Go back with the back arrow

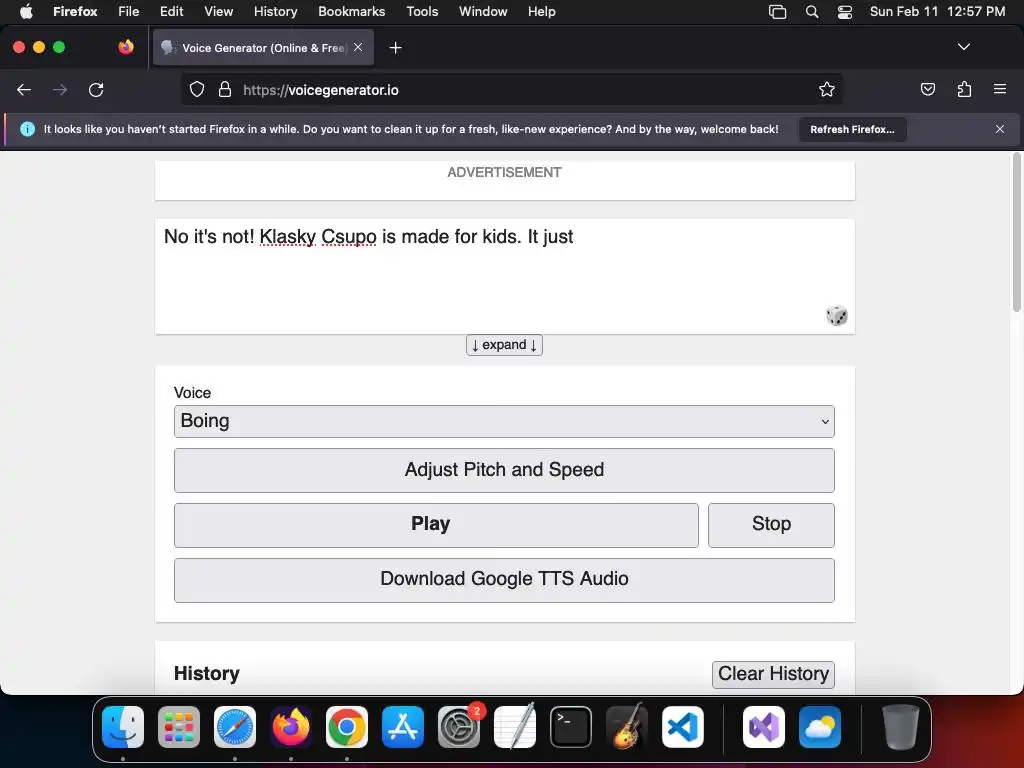24,90
